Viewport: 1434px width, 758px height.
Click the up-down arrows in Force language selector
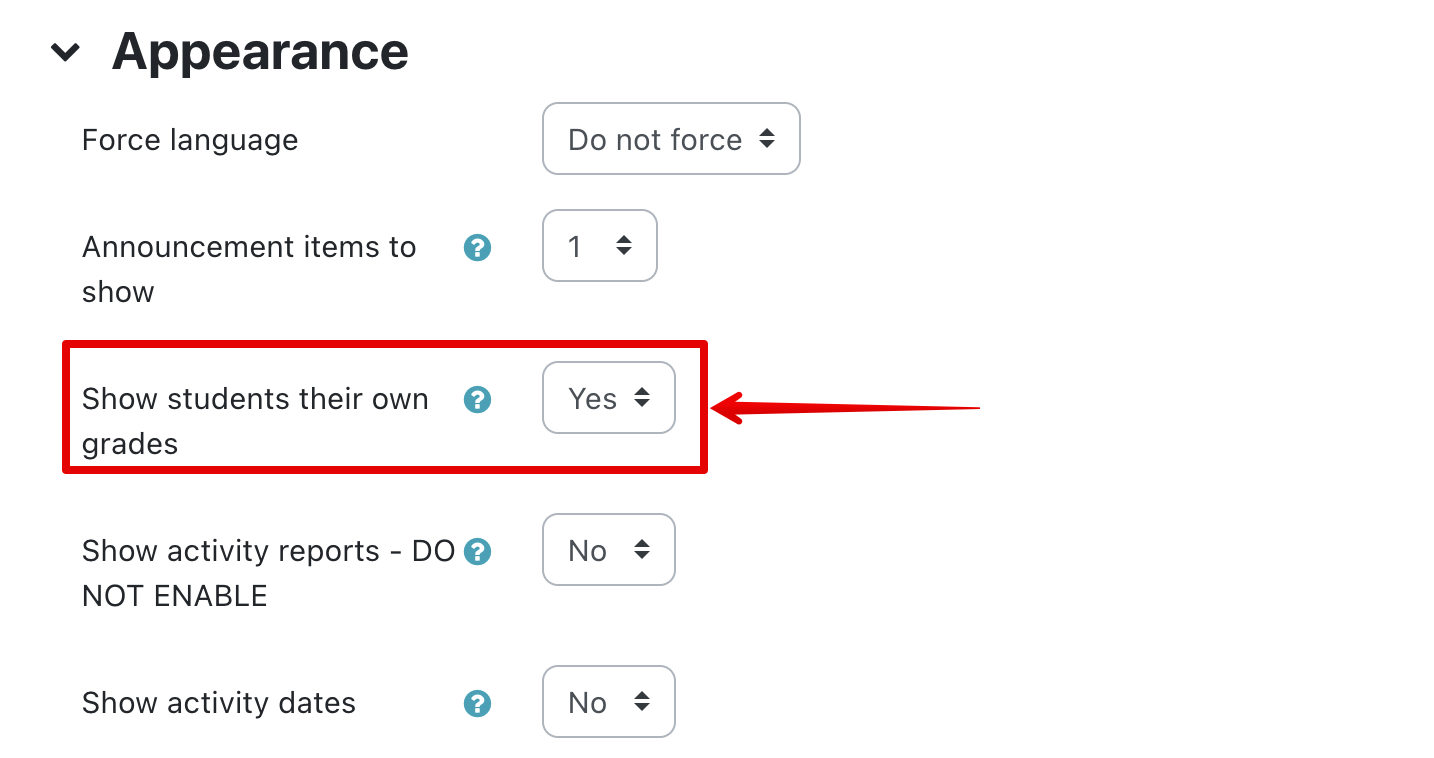point(767,139)
